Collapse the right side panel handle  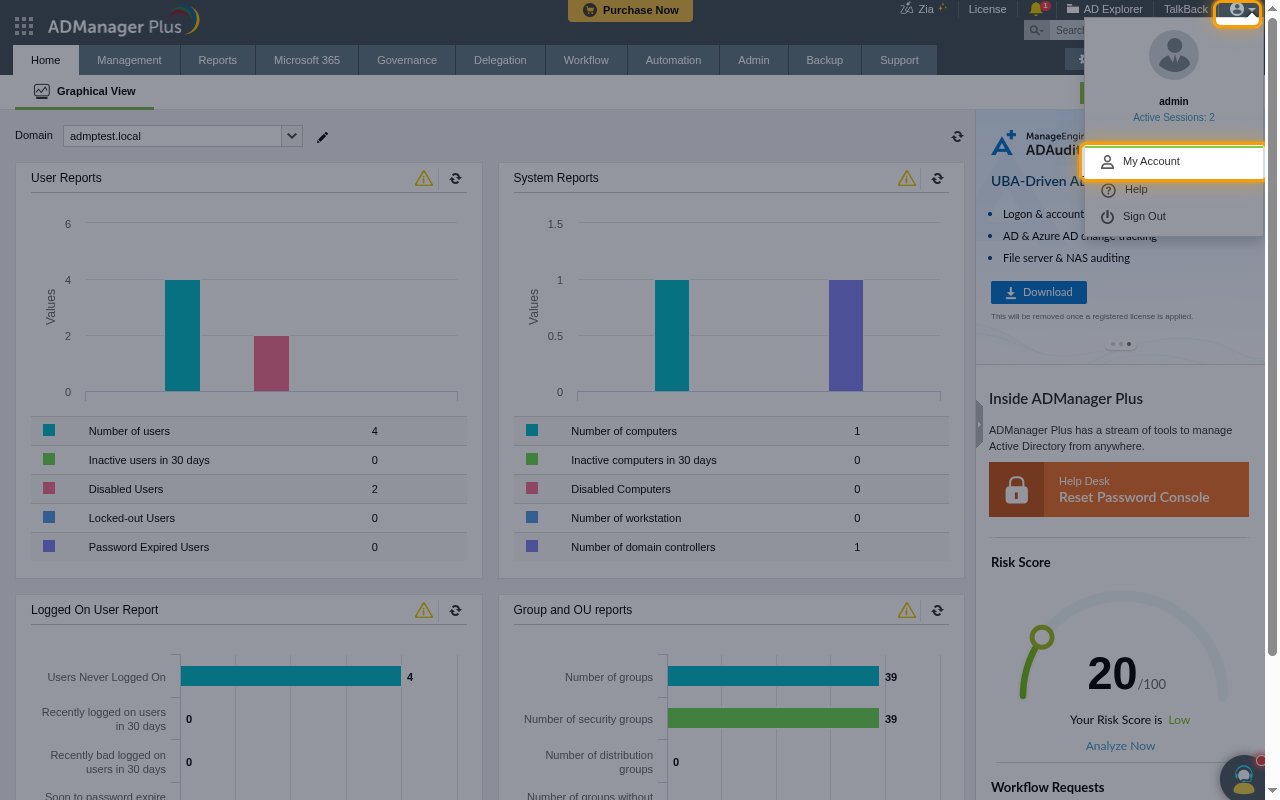[980, 425]
